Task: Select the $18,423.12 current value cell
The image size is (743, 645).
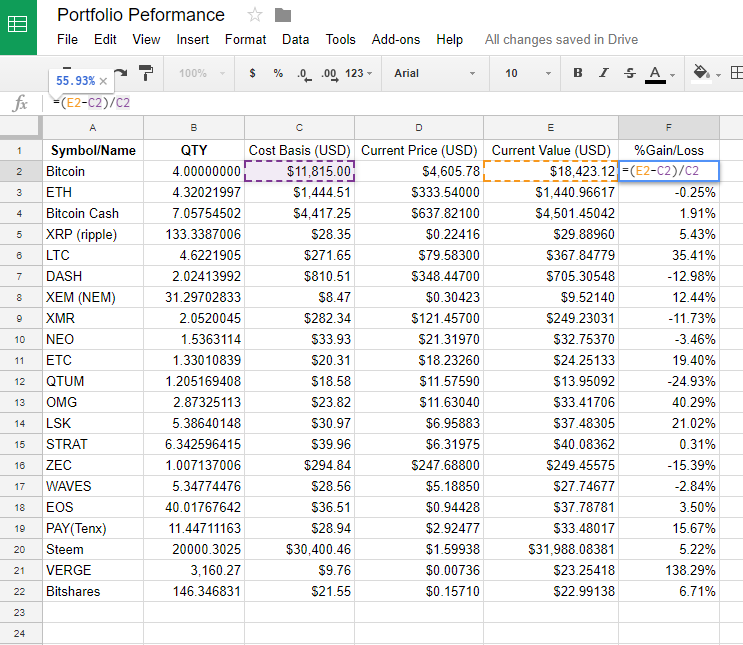Action: (x=551, y=171)
